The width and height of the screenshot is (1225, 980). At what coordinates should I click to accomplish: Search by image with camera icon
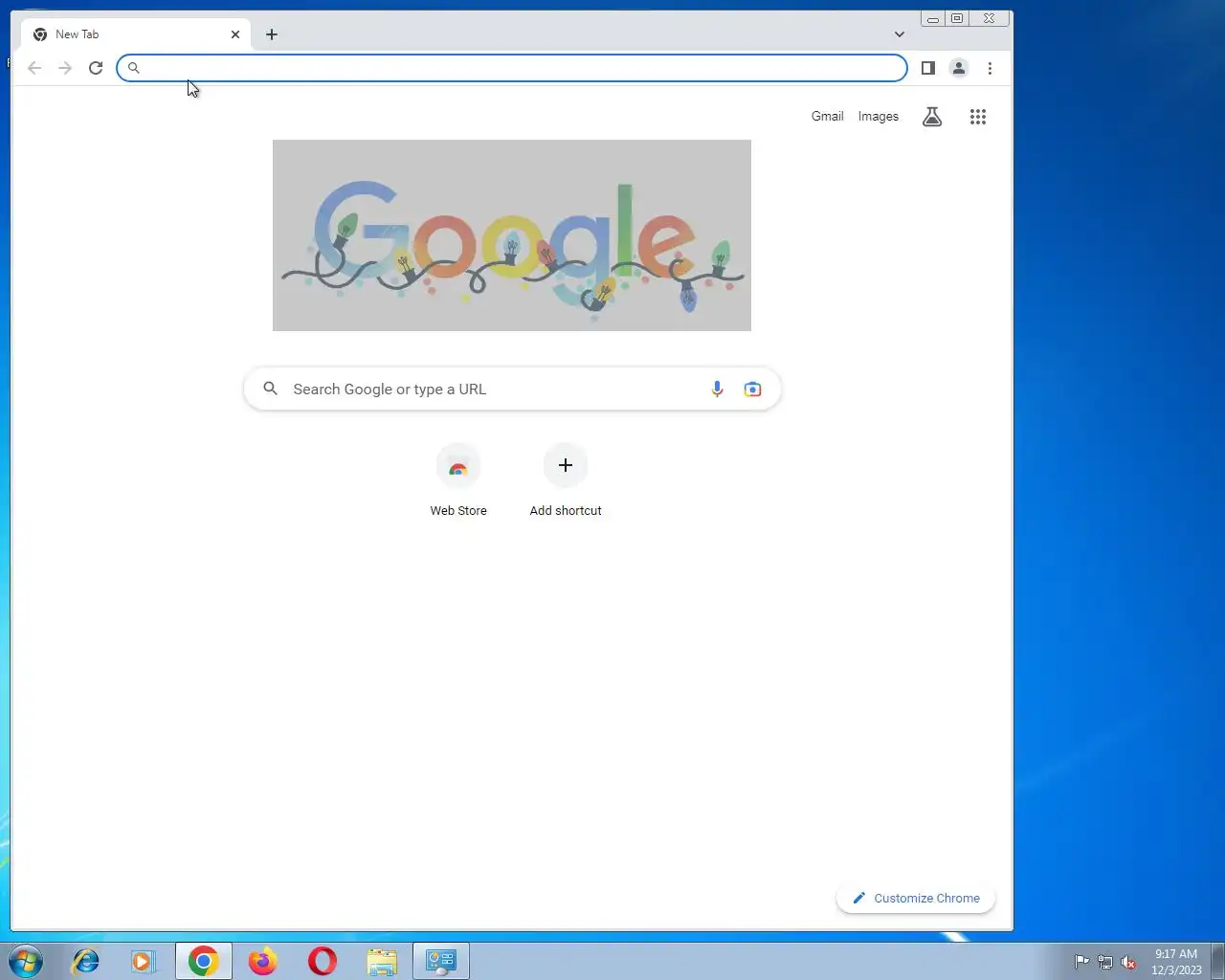753,390
